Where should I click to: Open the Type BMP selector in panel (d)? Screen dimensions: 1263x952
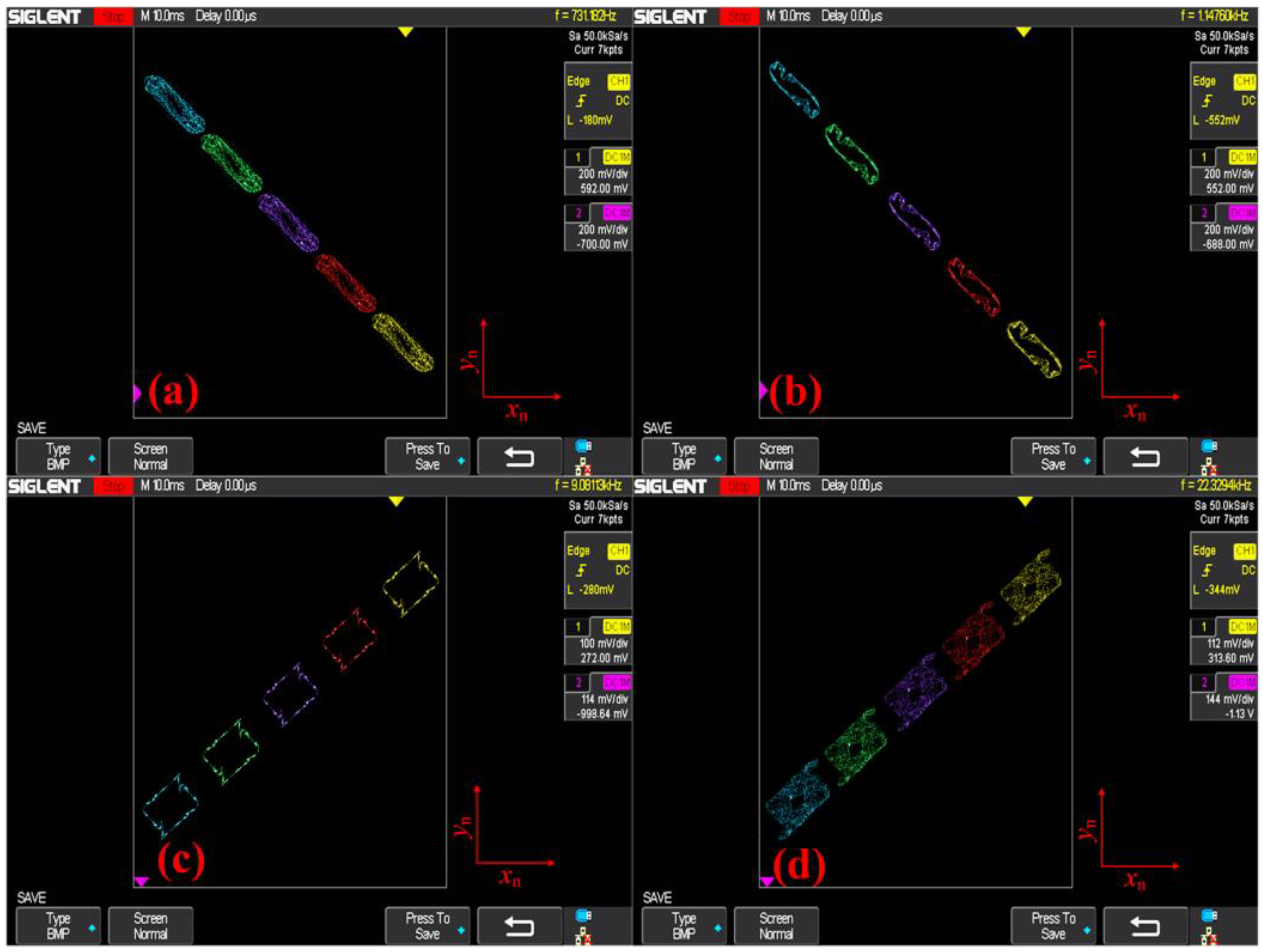(x=685, y=926)
